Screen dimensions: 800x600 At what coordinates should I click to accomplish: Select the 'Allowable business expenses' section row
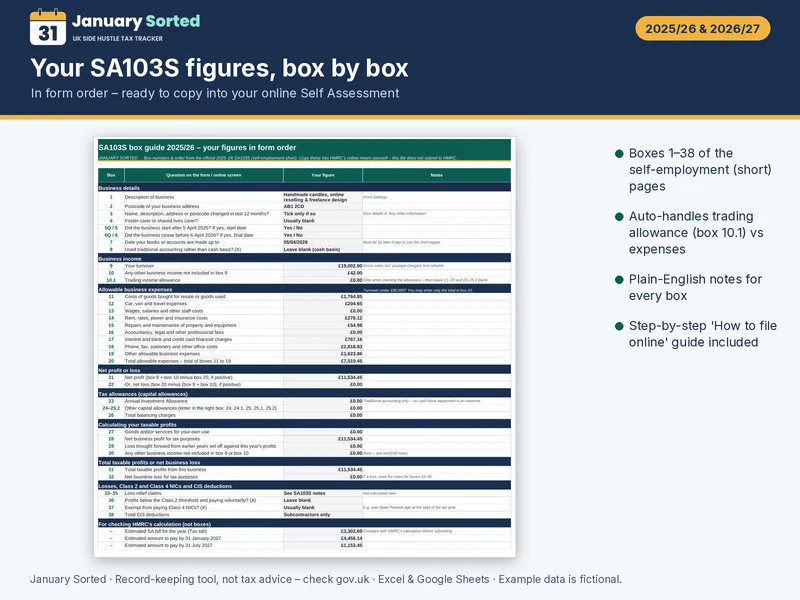click(x=304, y=289)
